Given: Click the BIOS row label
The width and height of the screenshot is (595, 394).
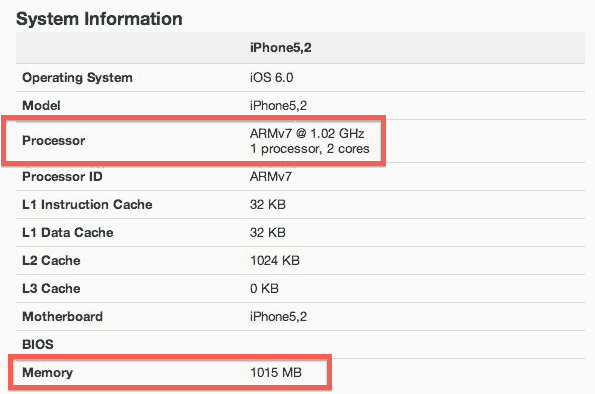Looking at the screenshot, I should (38, 345).
